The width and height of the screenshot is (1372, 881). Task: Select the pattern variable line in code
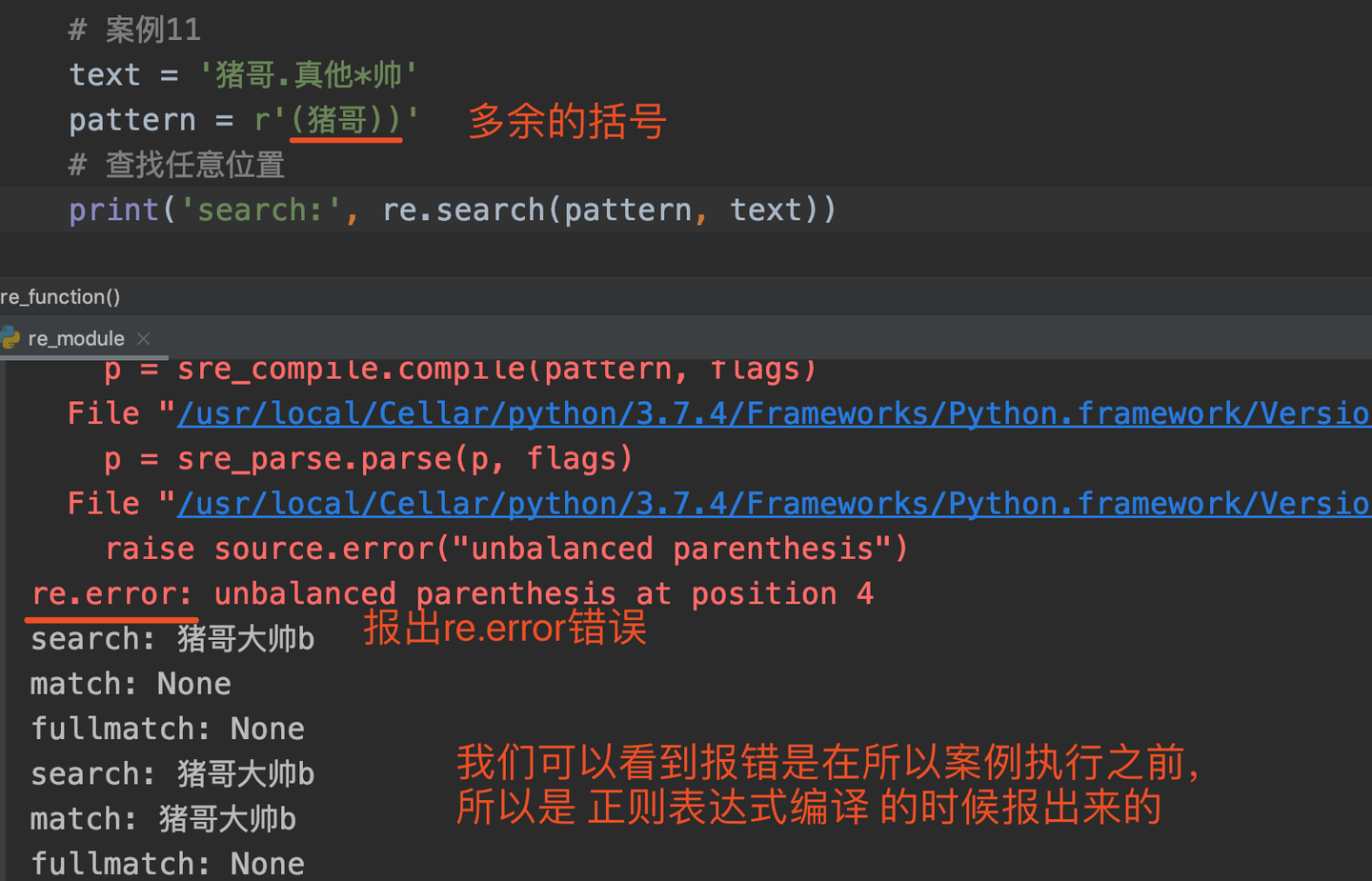pyautogui.click(x=238, y=118)
